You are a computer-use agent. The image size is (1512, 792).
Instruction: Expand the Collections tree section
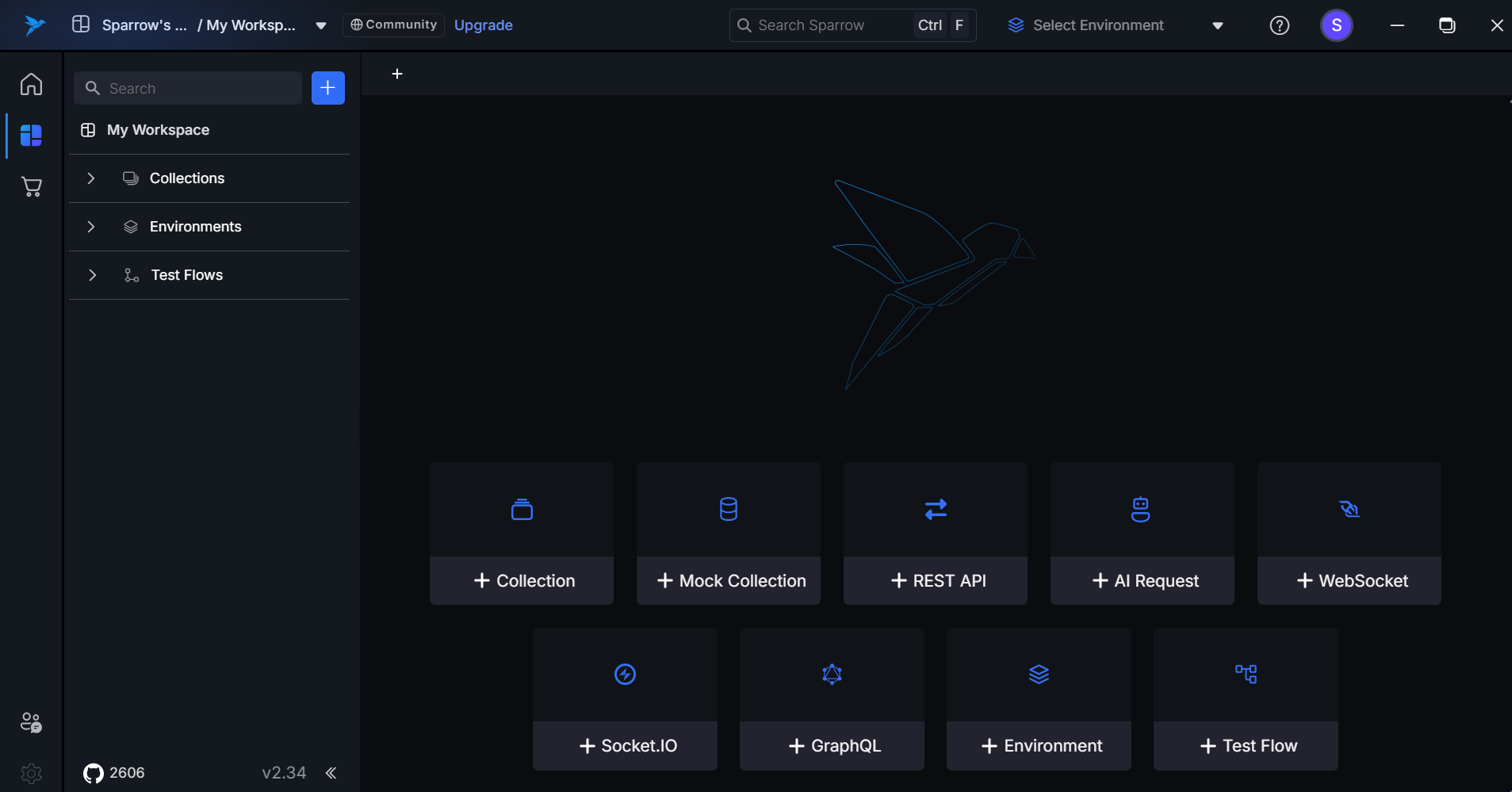[91, 178]
